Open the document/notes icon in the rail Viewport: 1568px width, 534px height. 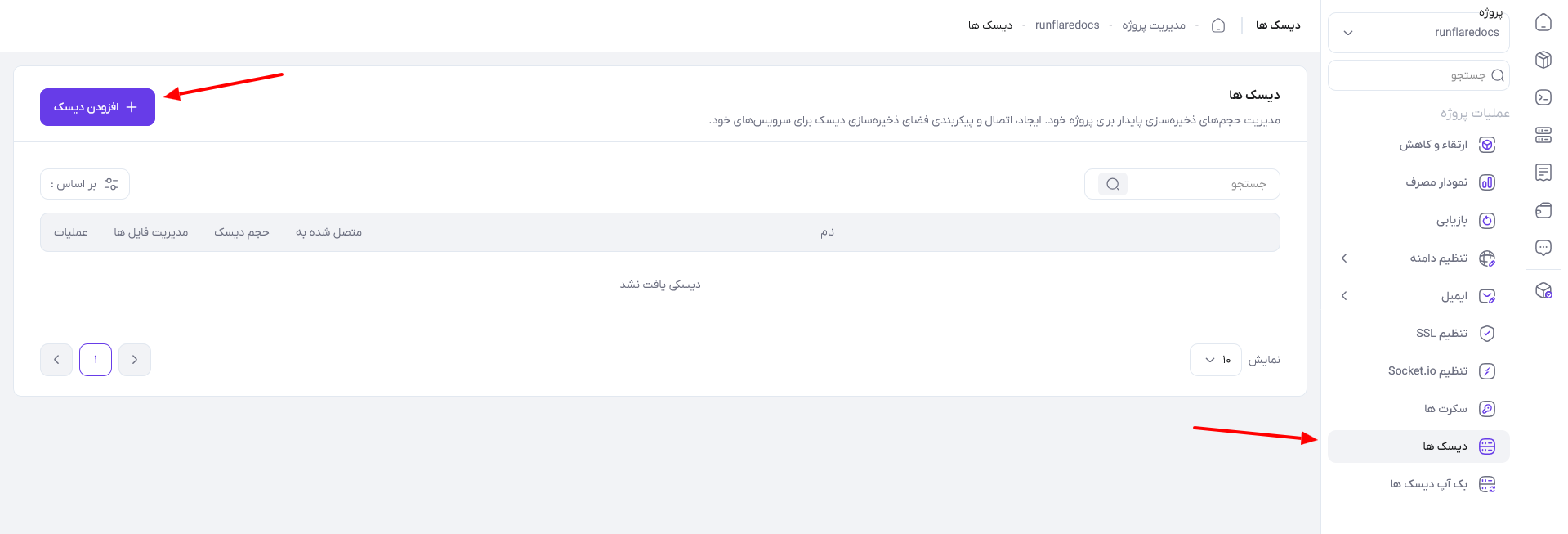[x=1543, y=173]
